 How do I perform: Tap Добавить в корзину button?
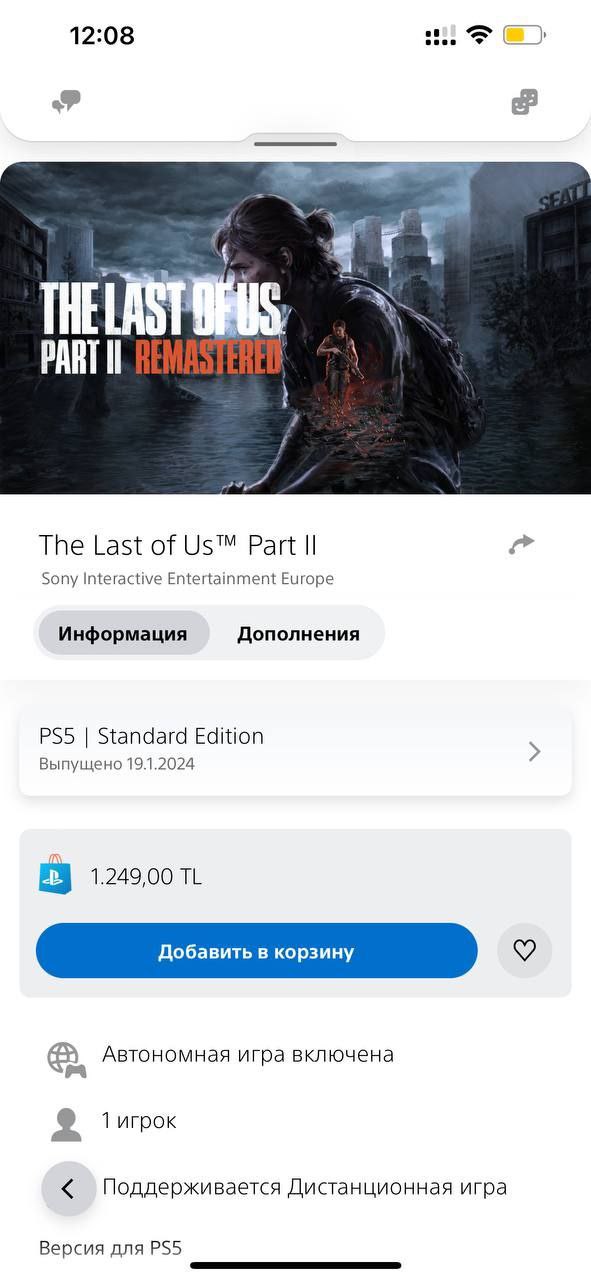coord(257,950)
